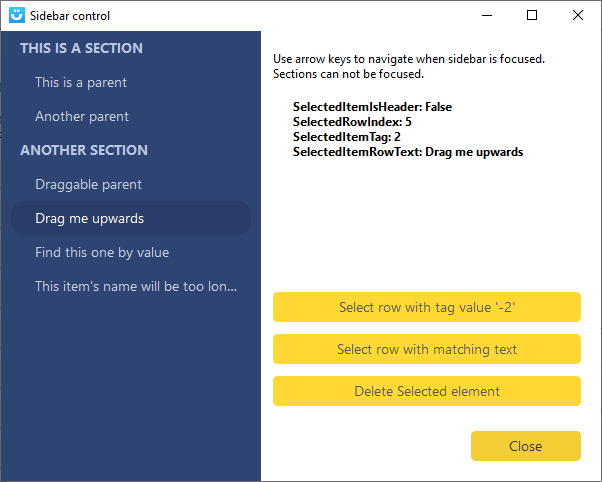Choose the 'Draggable parent' sidebar row
Image resolution: width=602 pixels, height=482 pixels.
pyautogui.click(x=88, y=184)
